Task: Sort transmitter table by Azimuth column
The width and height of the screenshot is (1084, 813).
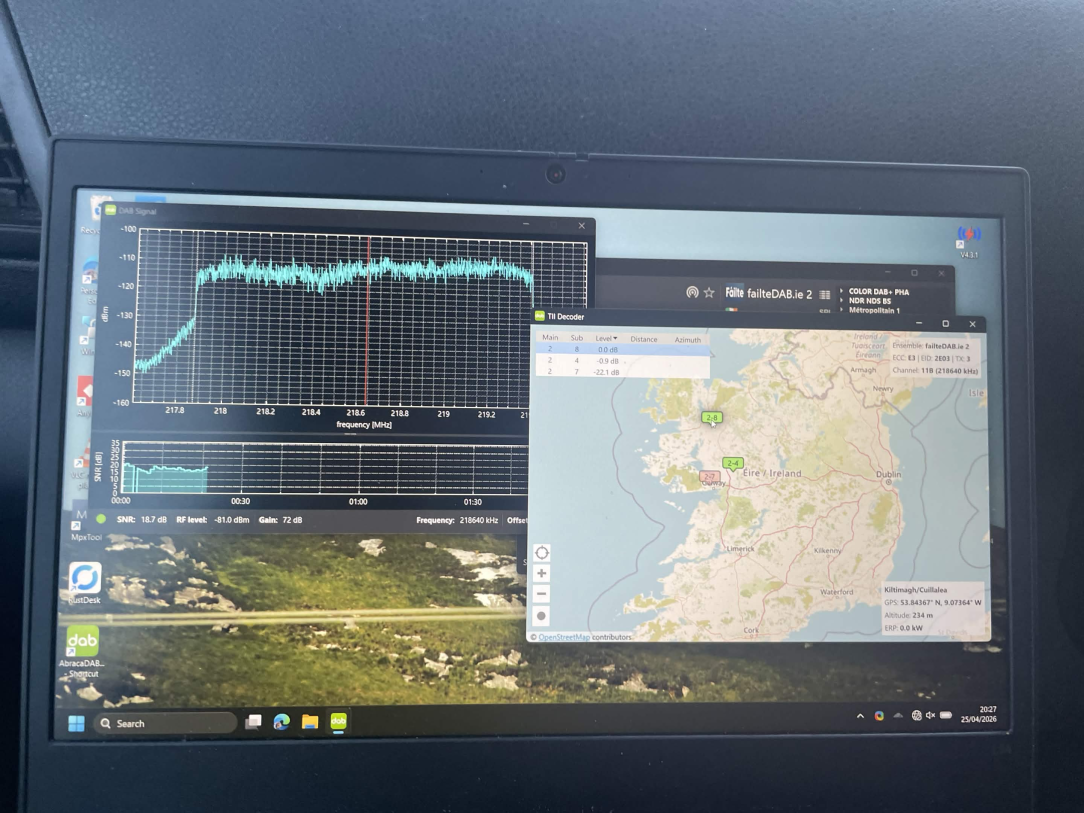Action: [x=687, y=339]
